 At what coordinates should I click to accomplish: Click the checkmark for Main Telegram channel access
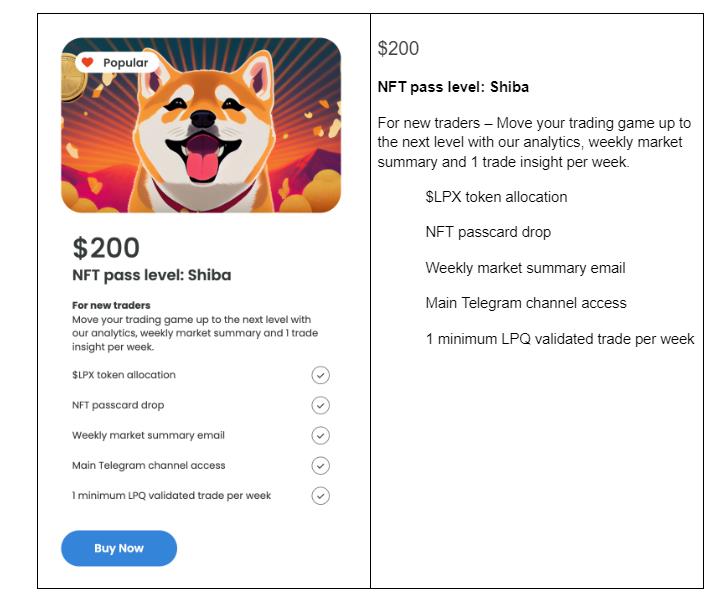320,465
